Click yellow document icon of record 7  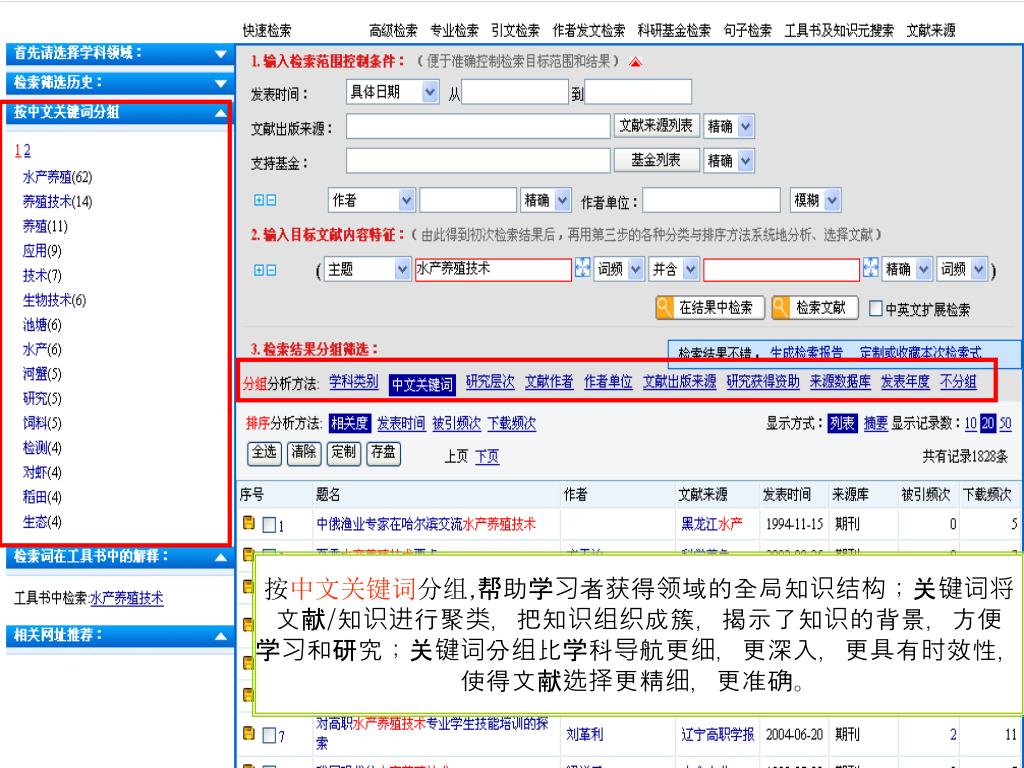[x=249, y=733]
